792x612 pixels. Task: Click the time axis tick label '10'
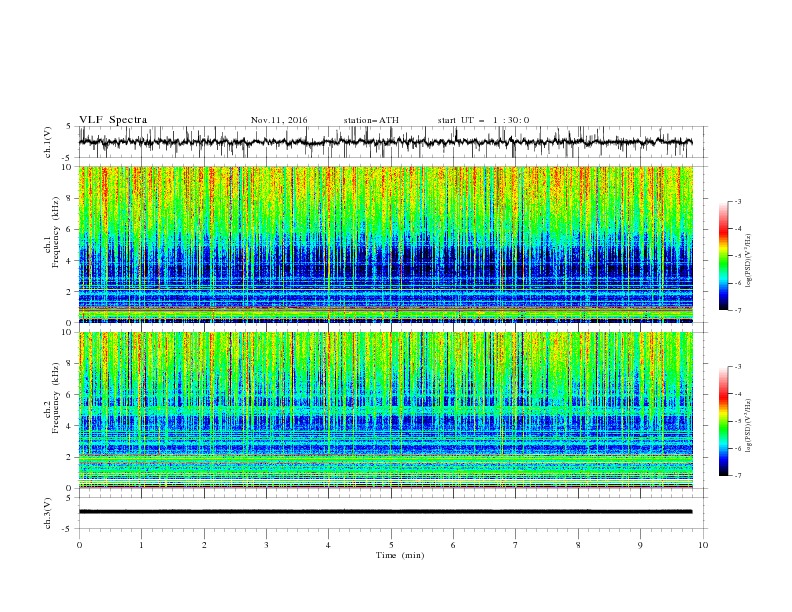click(703, 545)
